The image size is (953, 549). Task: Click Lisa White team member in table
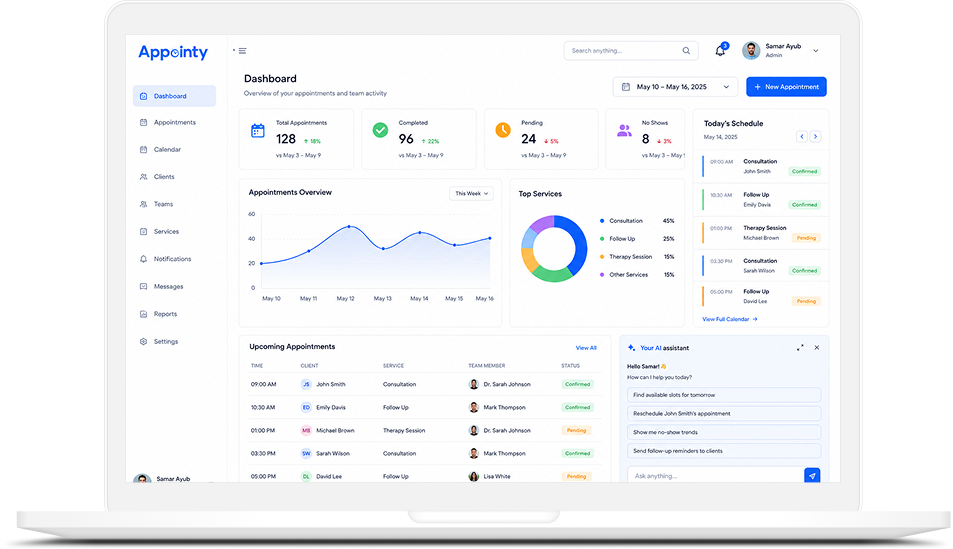[x=497, y=477]
